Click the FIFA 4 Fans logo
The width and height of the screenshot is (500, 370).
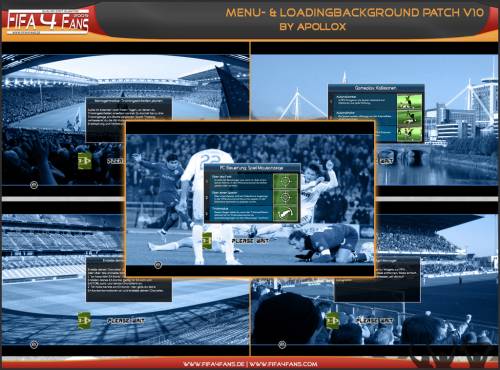pyautogui.click(x=48, y=22)
